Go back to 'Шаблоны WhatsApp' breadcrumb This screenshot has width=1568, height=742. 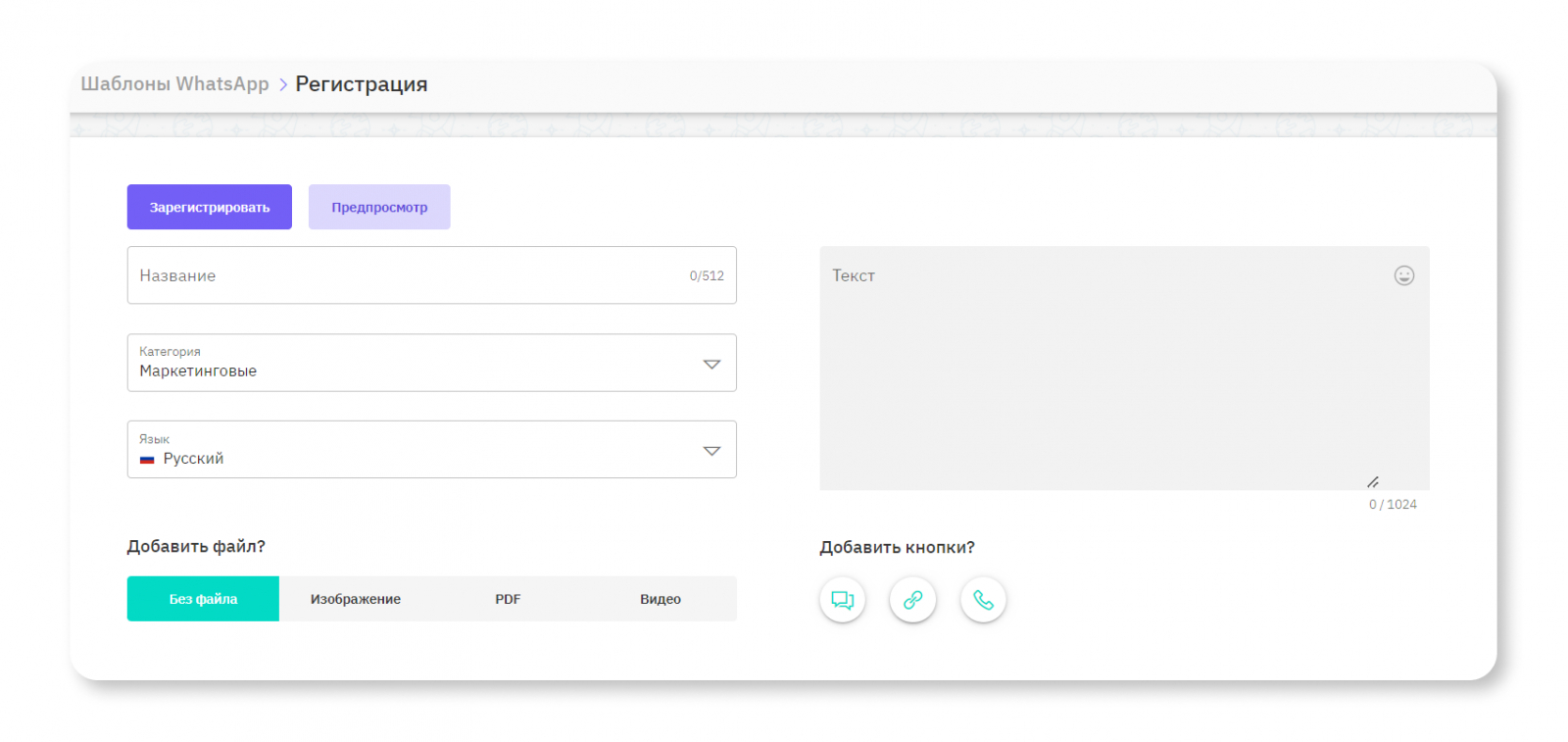click(174, 84)
